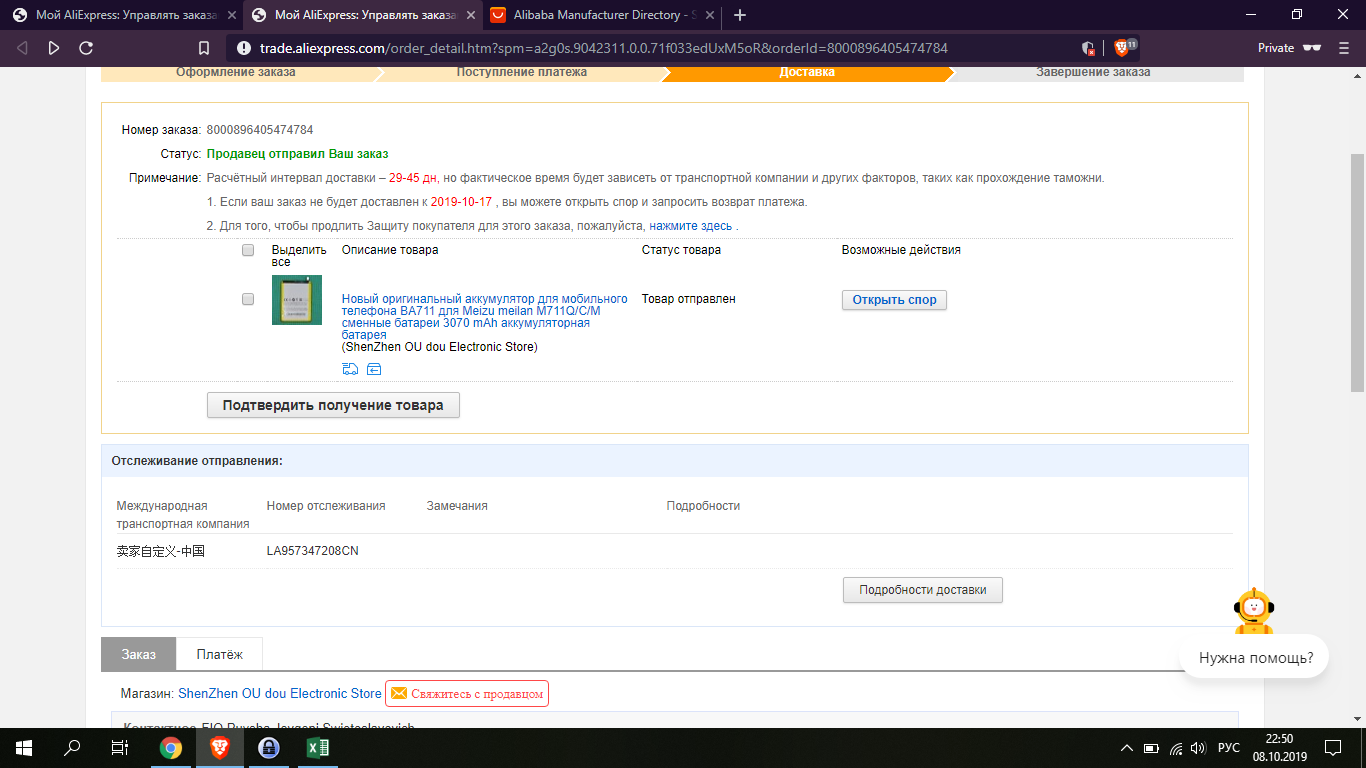Click the Подробности доставки button

pos(923,590)
